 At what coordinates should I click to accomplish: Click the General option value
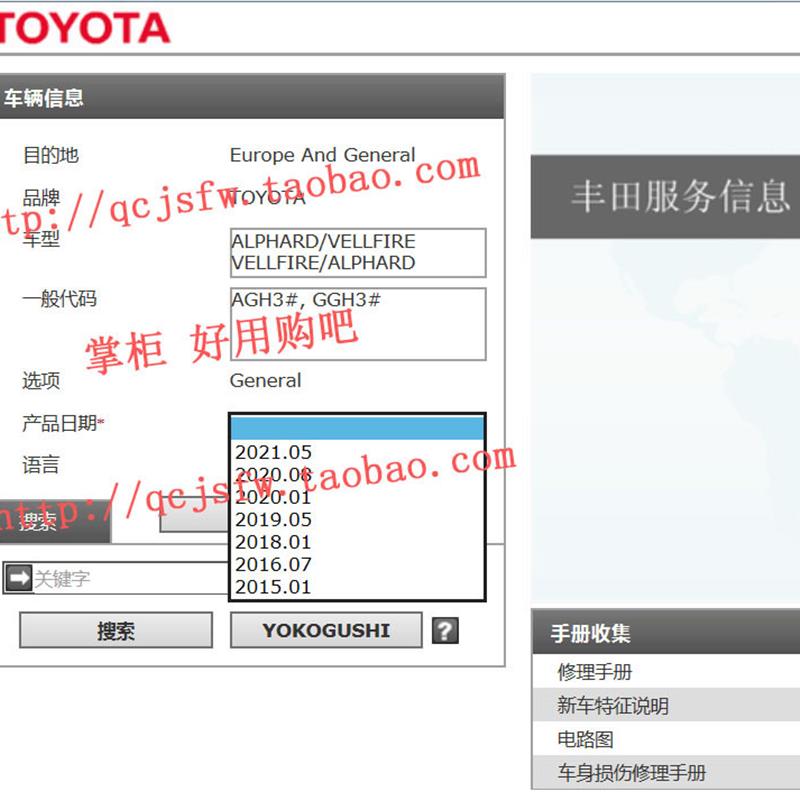pos(265,381)
